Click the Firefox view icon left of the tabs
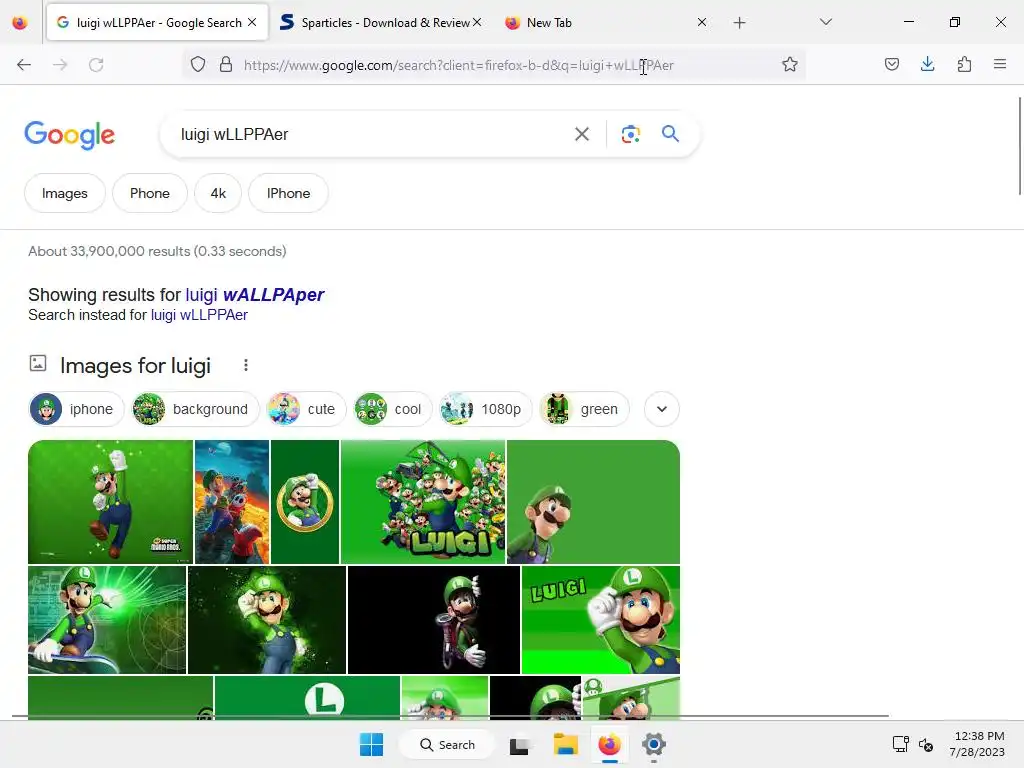The height and width of the screenshot is (768, 1024). (20, 23)
